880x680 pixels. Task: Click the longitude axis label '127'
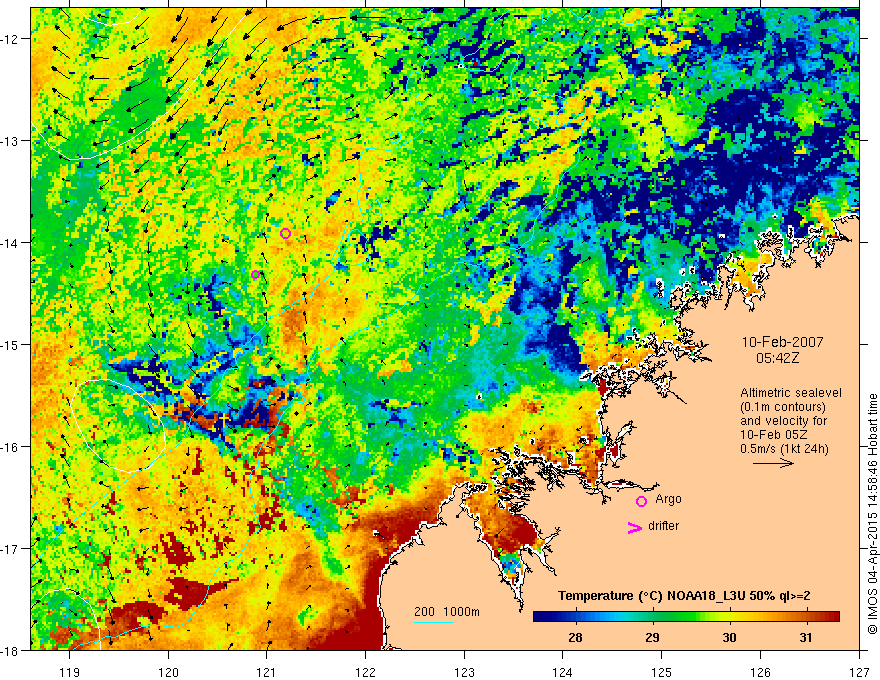click(x=859, y=672)
